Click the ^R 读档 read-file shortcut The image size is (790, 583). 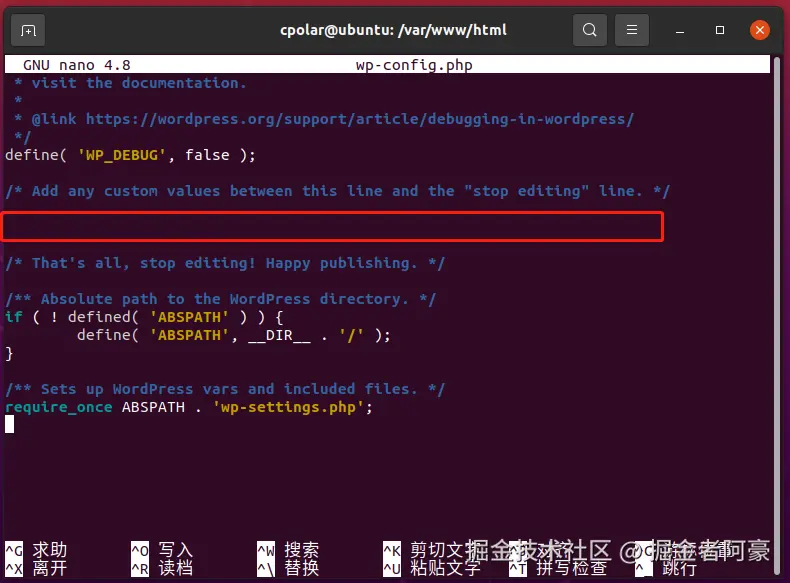pos(162,568)
